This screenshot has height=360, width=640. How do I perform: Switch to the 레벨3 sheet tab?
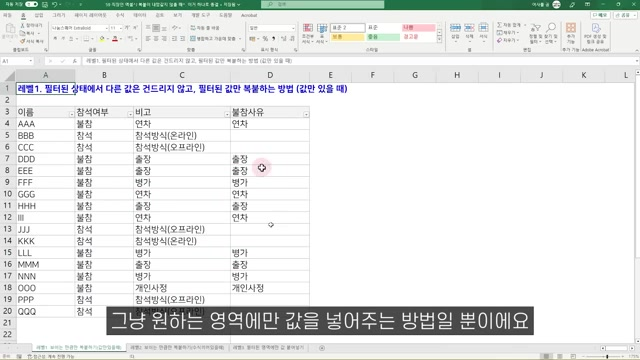pyautogui.click(x=268, y=348)
